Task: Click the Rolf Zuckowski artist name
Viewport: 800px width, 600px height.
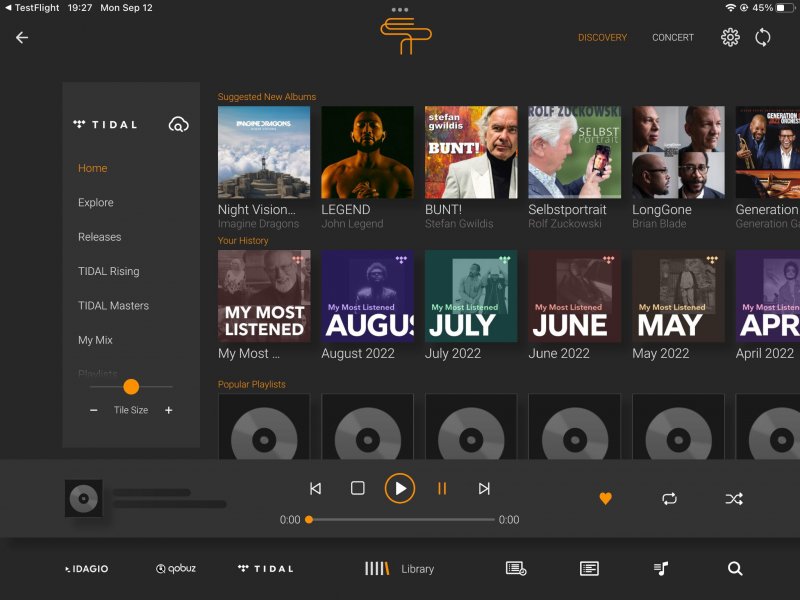Action: (565, 224)
